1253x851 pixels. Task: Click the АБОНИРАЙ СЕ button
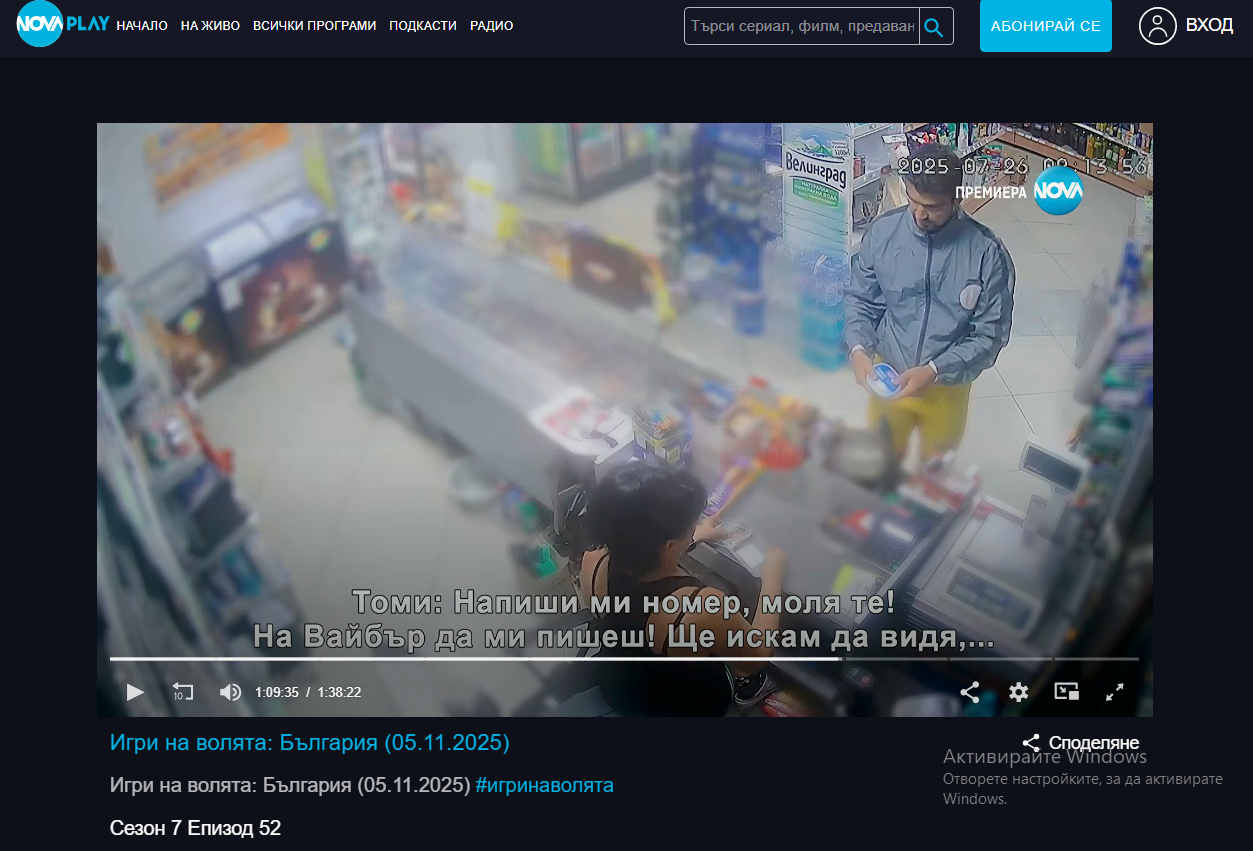1045,26
